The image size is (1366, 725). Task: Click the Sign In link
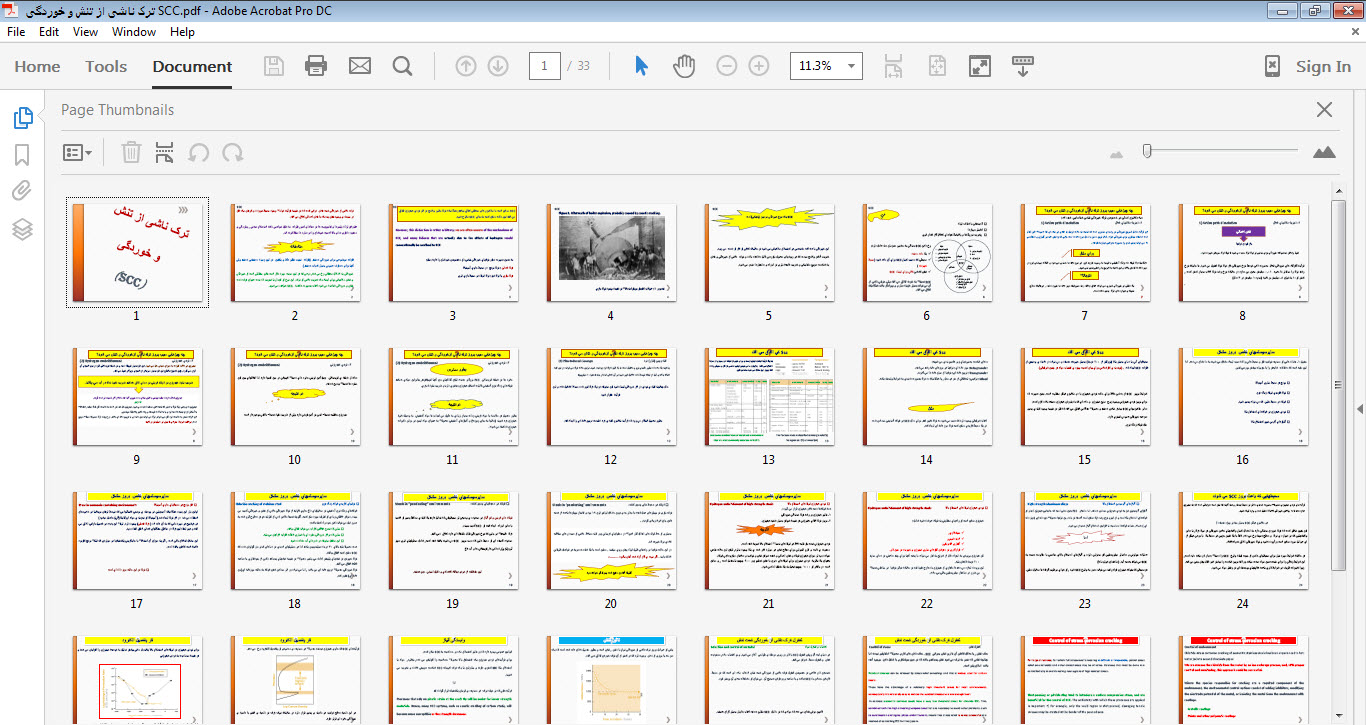(x=1323, y=66)
